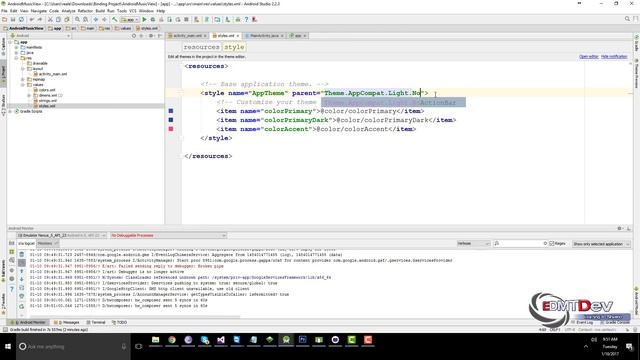Image resolution: width=640 pixels, height=360 pixels.
Task: Click the Find magnifier icon
Action: point(77,20)
